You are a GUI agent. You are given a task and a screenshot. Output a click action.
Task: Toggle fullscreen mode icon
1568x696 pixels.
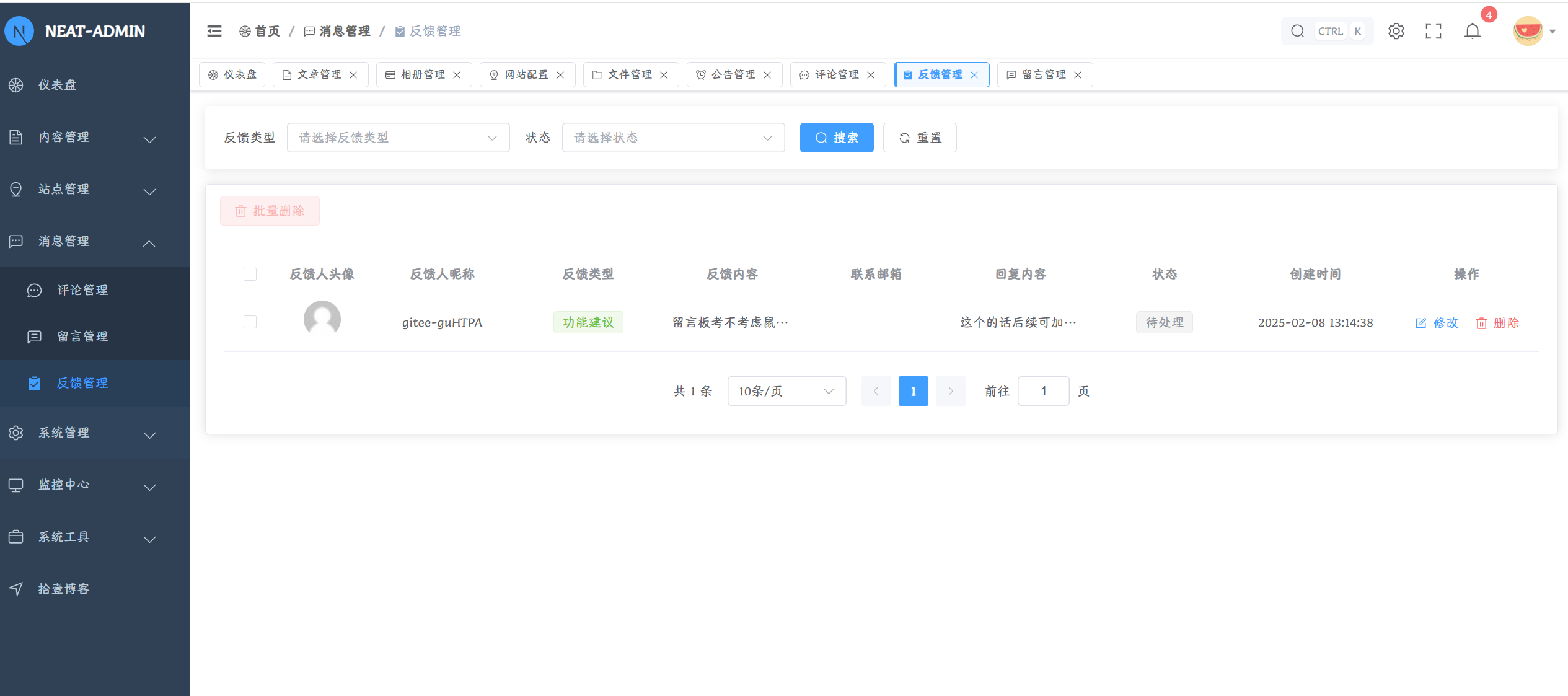(1434, 31)
